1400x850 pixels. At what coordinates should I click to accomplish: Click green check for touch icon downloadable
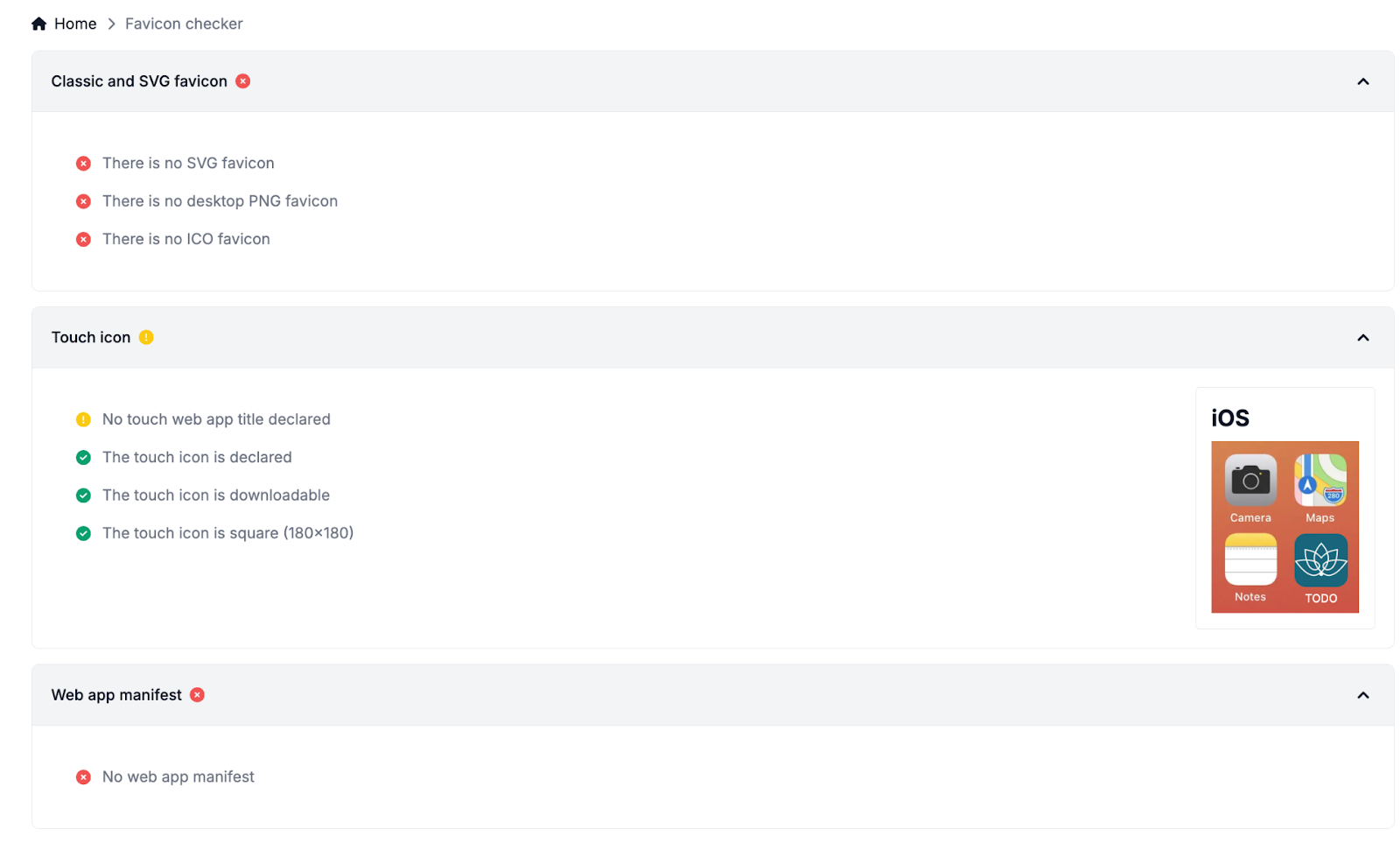(83, 495)
